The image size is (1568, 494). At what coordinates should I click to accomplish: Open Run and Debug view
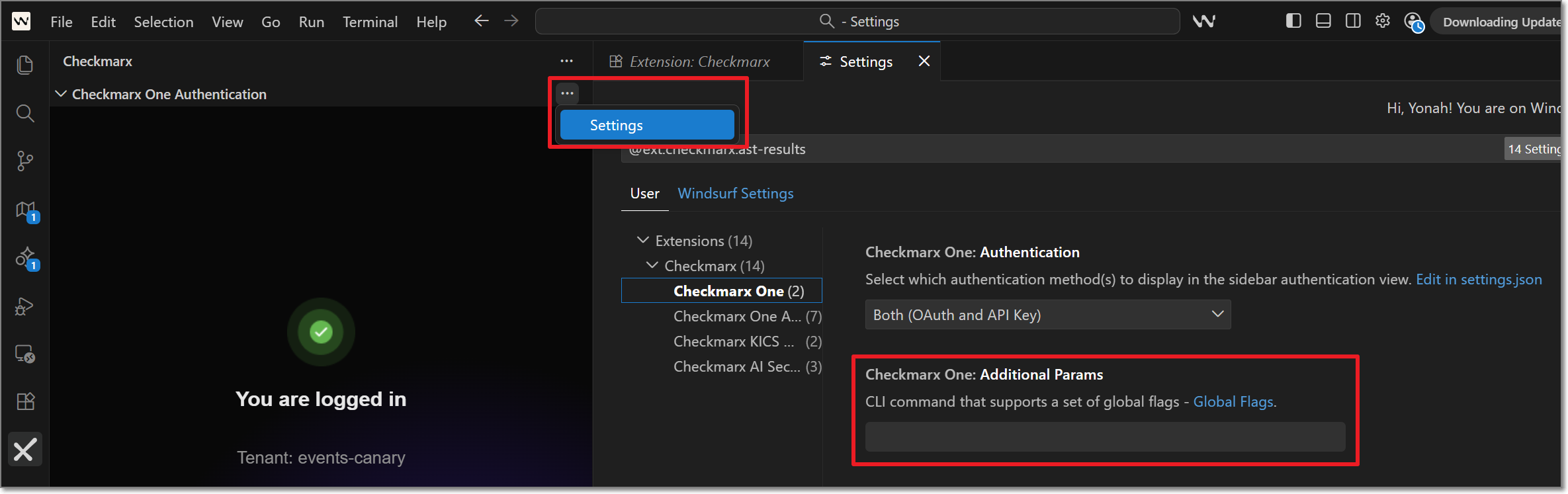coord(25,306)
